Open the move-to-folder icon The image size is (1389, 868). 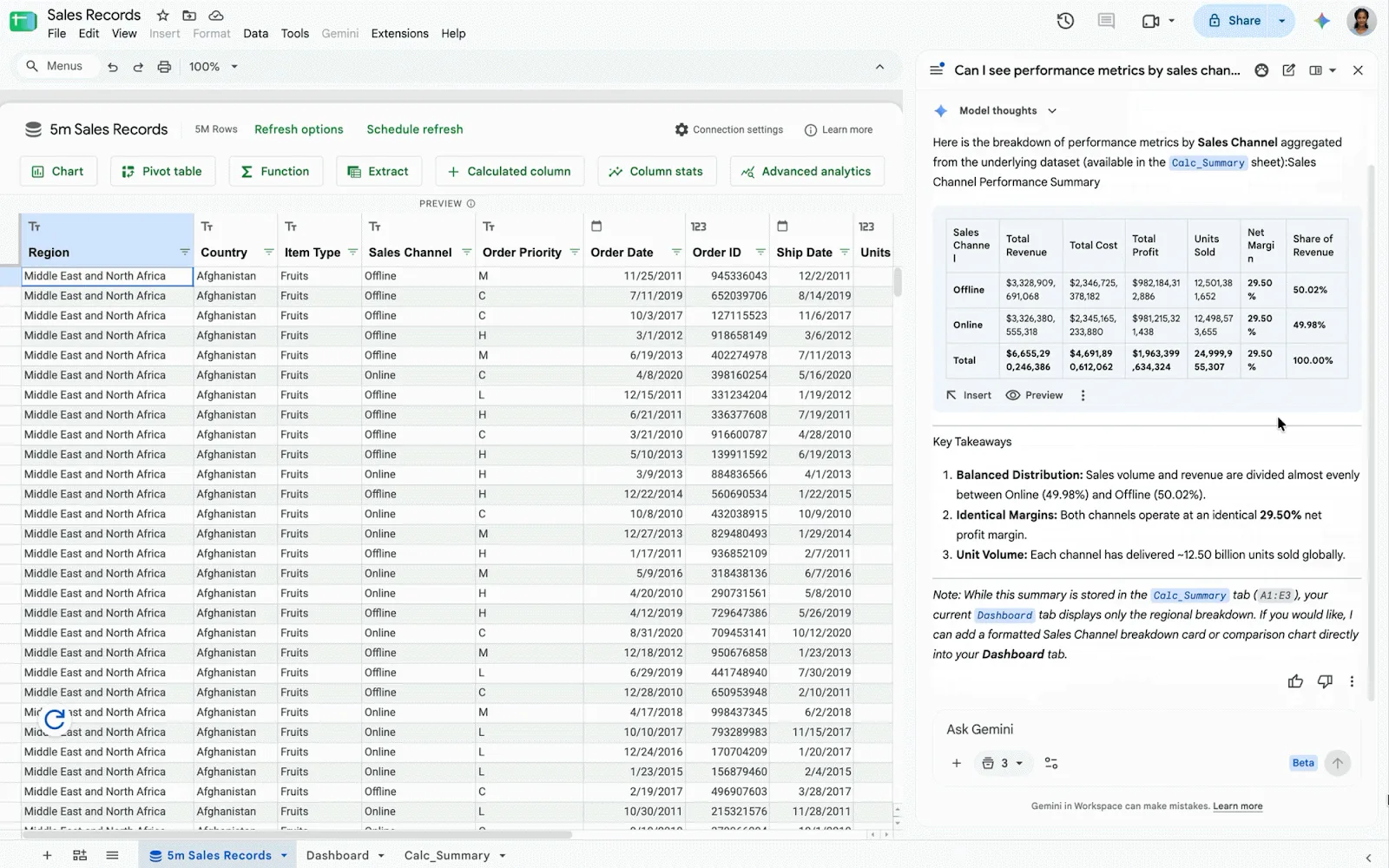(189, 16)
